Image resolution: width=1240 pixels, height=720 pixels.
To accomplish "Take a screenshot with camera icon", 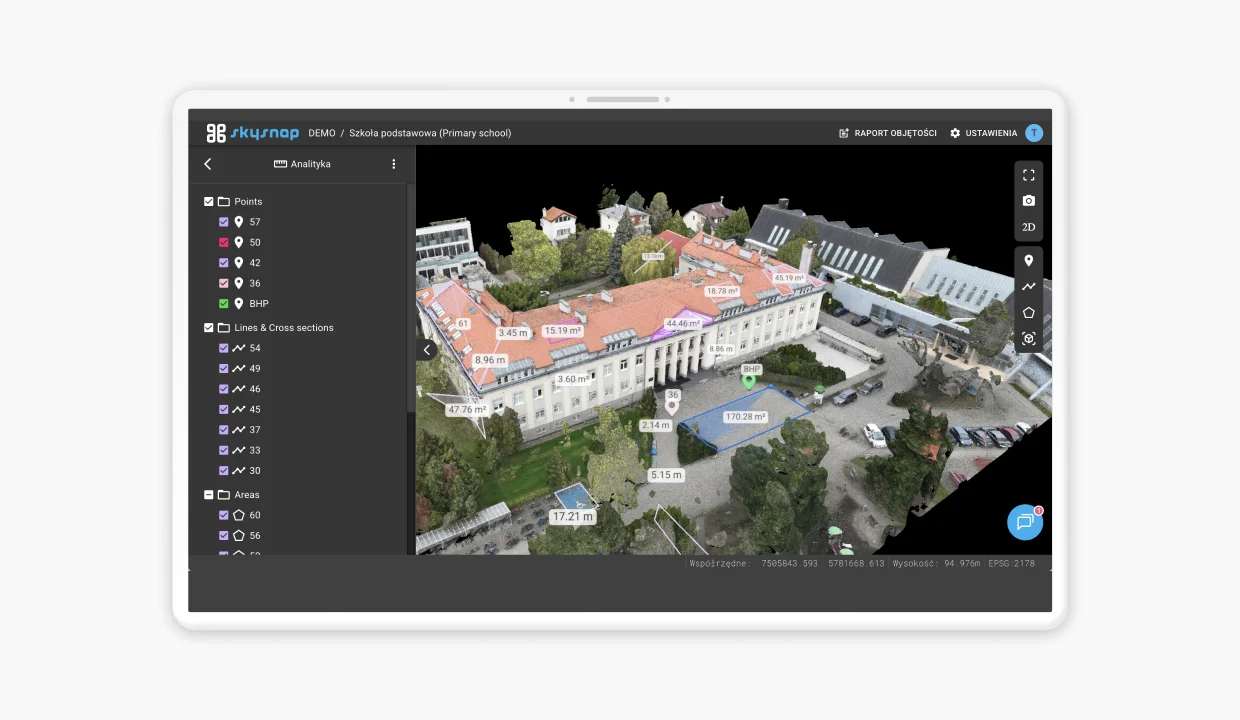I will pos(1028,201).
